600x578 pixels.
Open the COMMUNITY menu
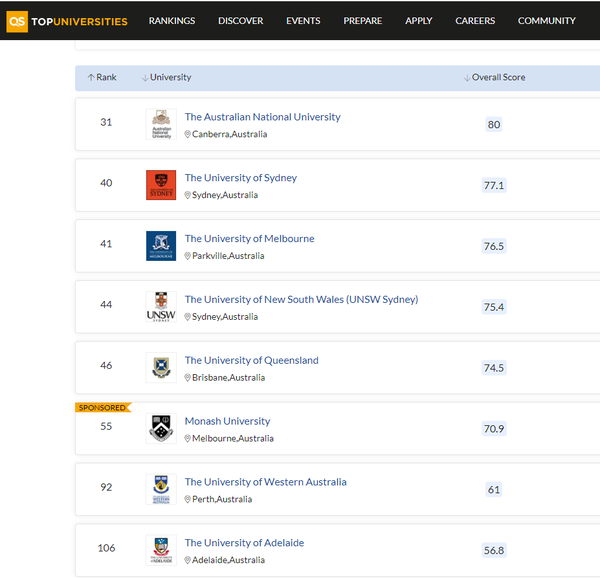coord(547,21)
